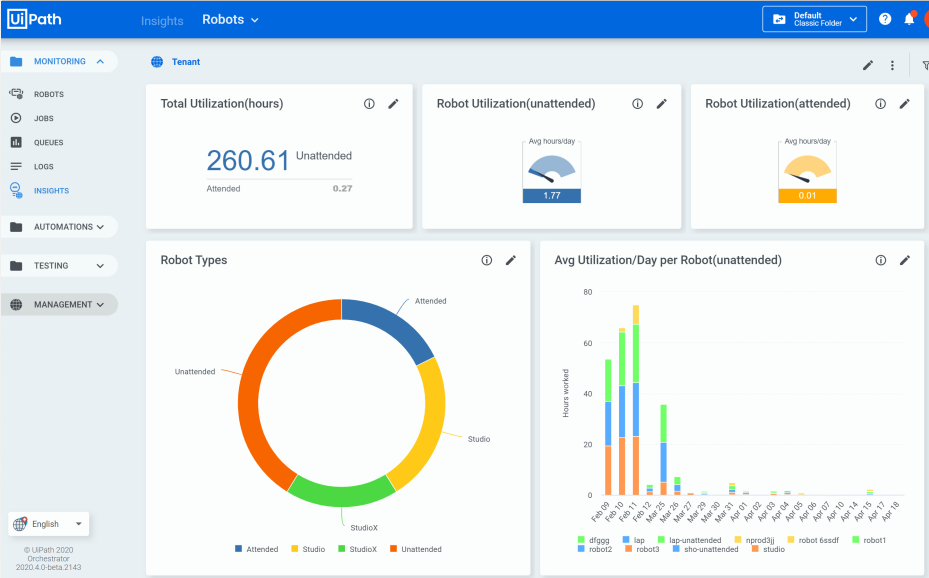Open the English language dropdown
929x578 pixels.
[x=49, y=524]
